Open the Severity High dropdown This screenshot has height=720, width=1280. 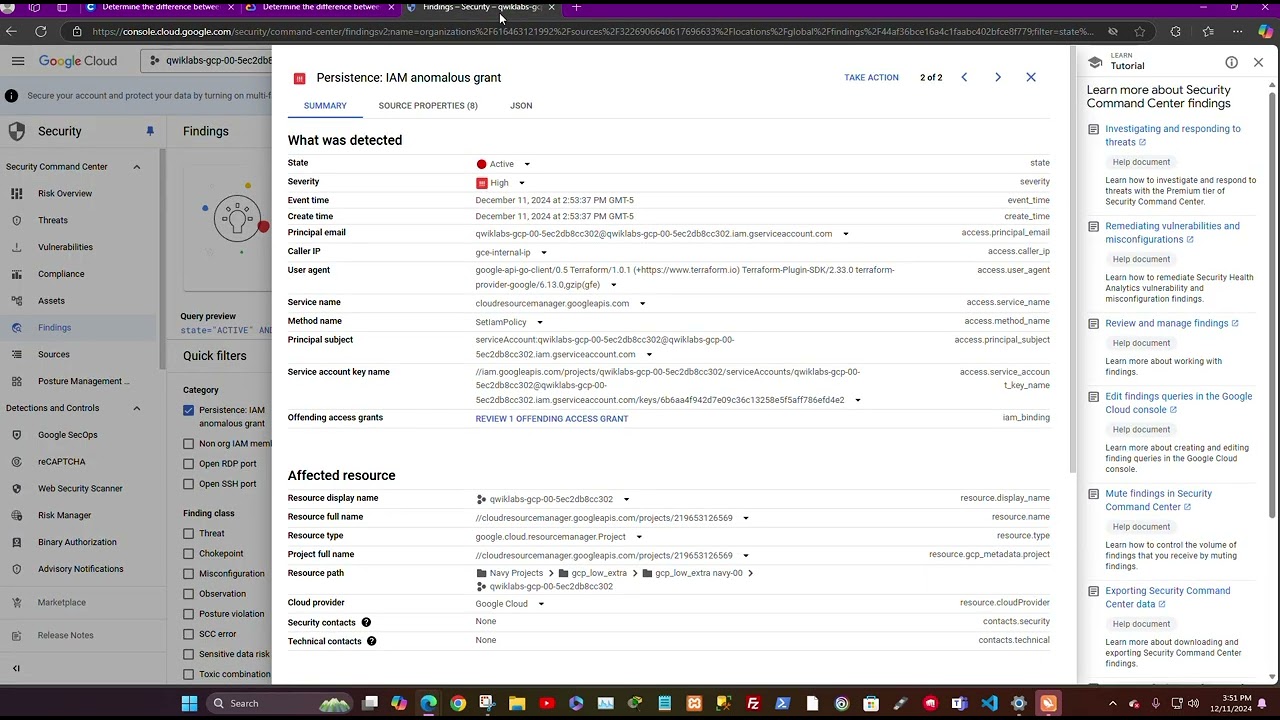[x=521, y=183]
